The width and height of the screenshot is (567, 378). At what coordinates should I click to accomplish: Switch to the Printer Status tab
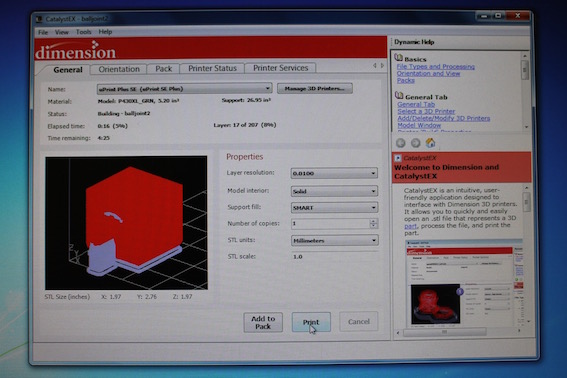(212, 68)
